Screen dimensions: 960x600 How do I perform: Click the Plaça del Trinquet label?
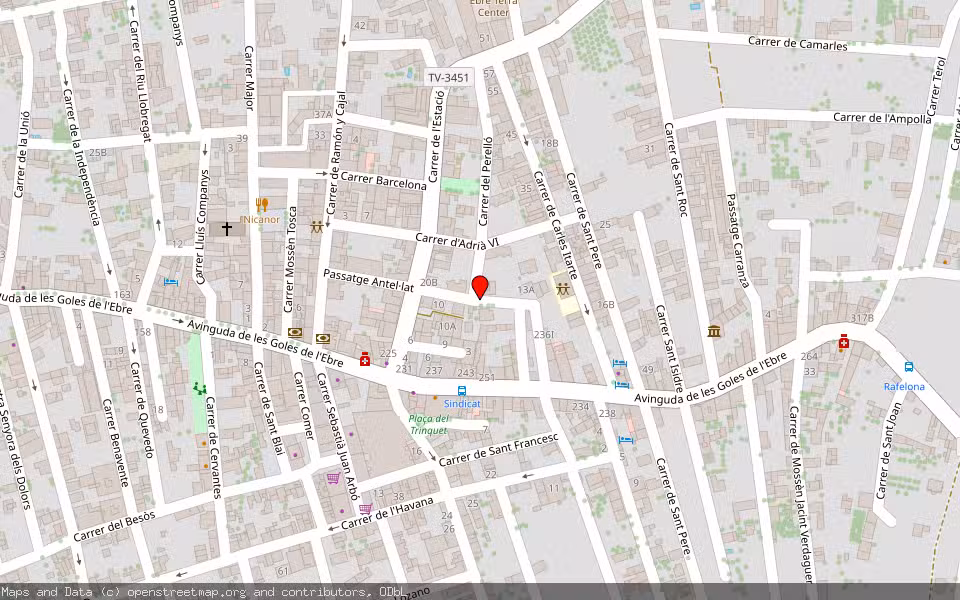429,423
